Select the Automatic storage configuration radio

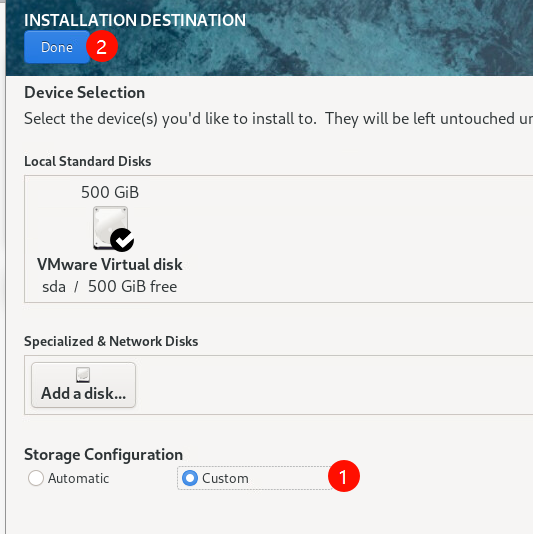point(36,478)
